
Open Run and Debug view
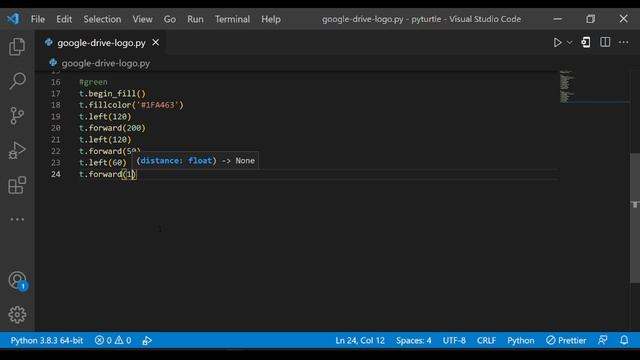17,151
